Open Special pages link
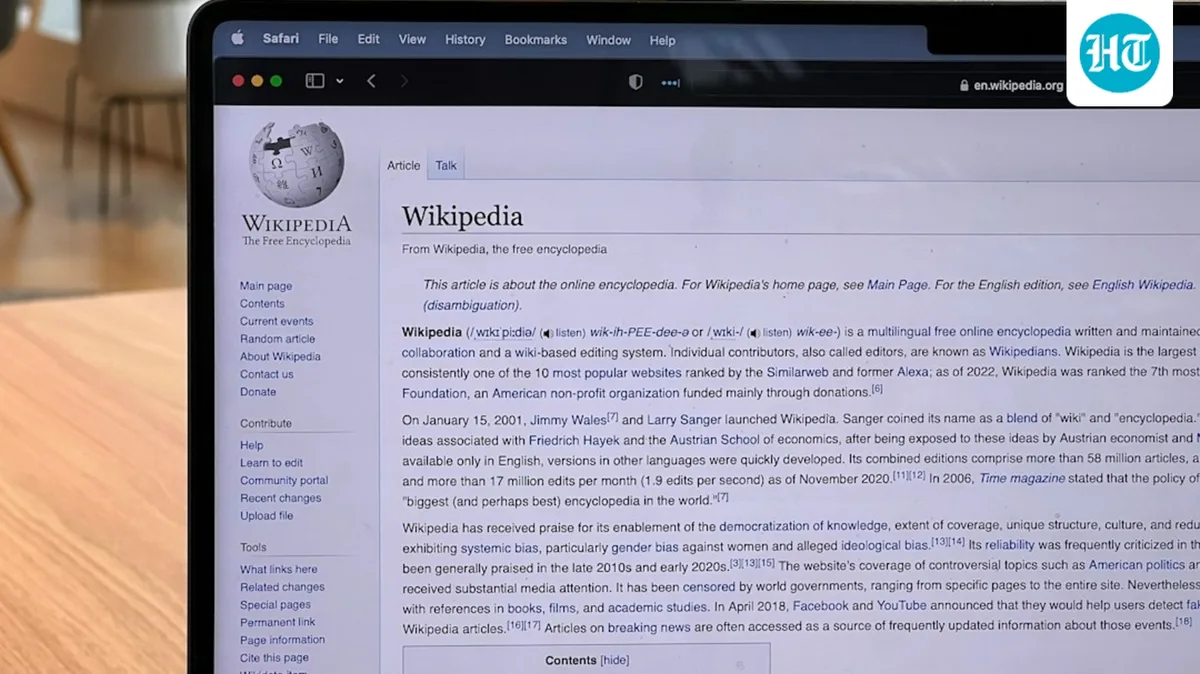 pyautogui.click(x=275, y=605)
